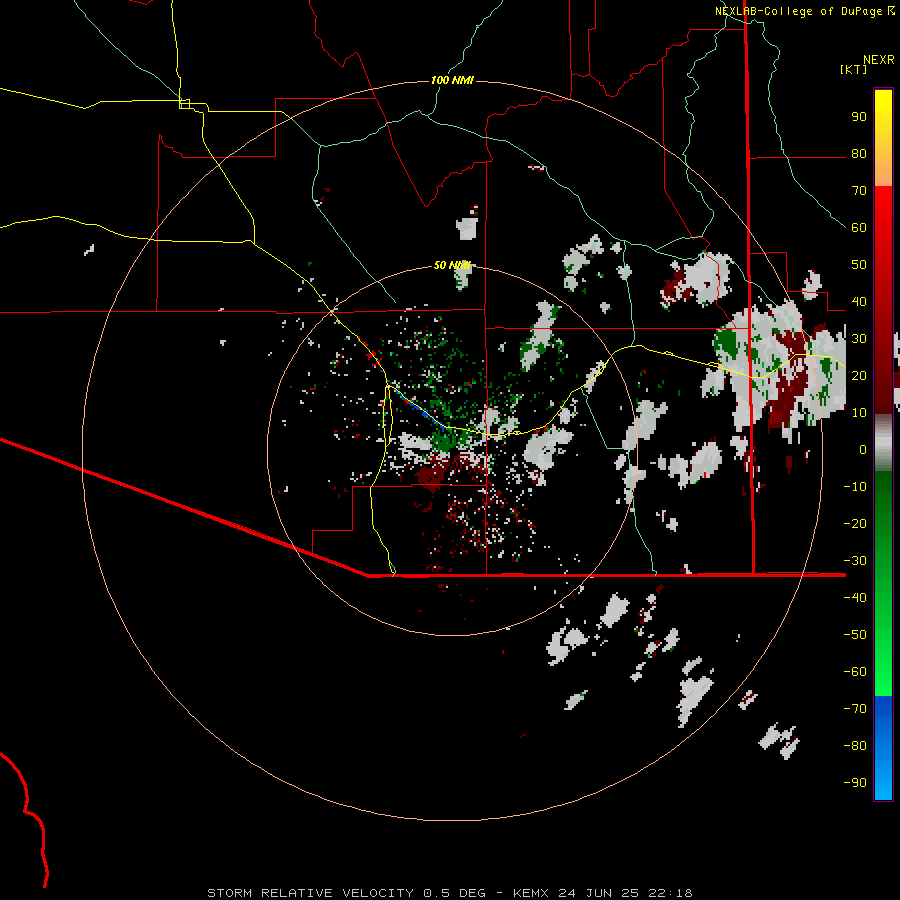Click the "NEXLAB-College of DuPage" header text
The height and width of the screenshot is (900, 900).
[x=800, y=11]
